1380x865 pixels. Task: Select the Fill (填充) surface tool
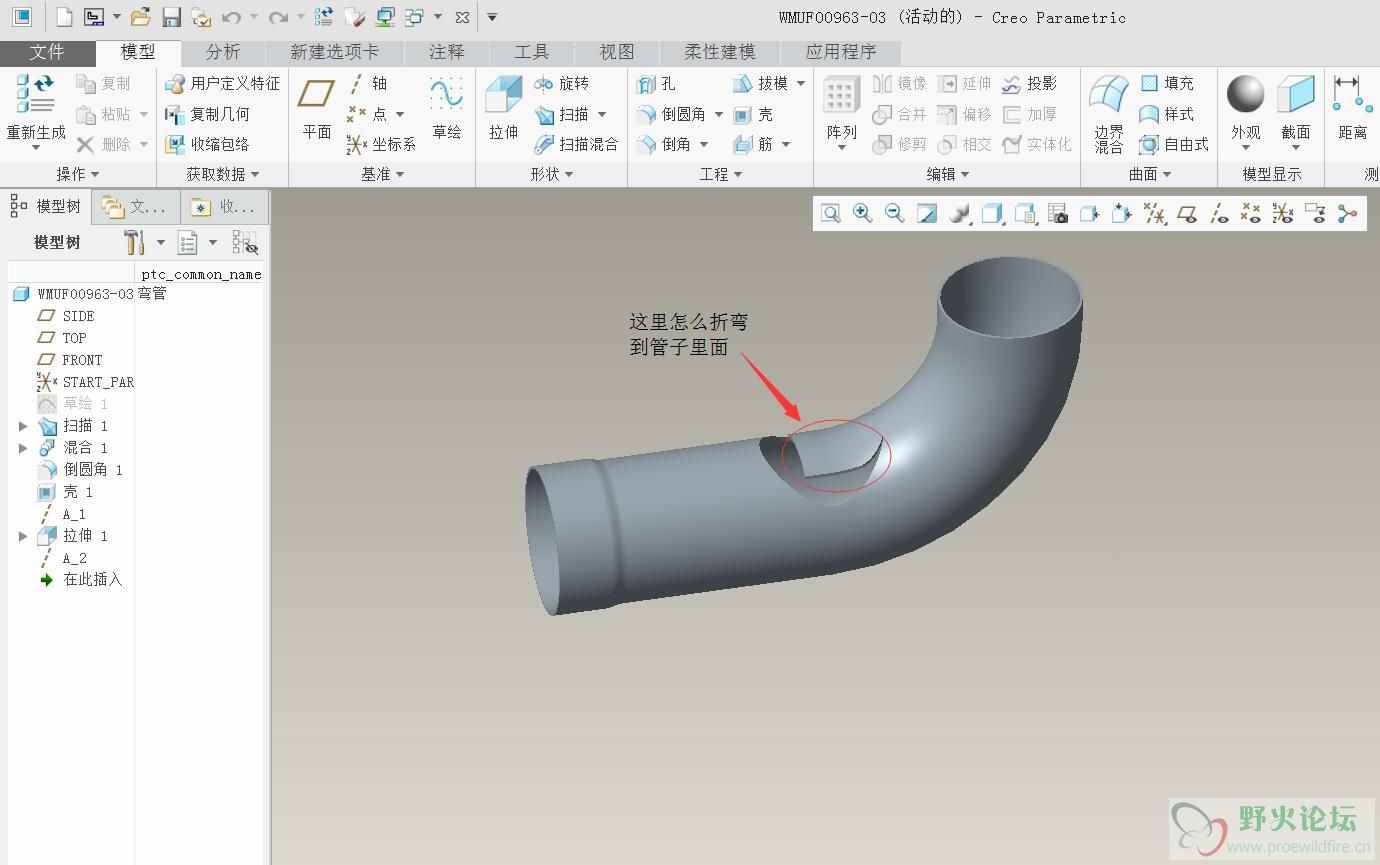pyautogui.click(x=1167, y=83)
